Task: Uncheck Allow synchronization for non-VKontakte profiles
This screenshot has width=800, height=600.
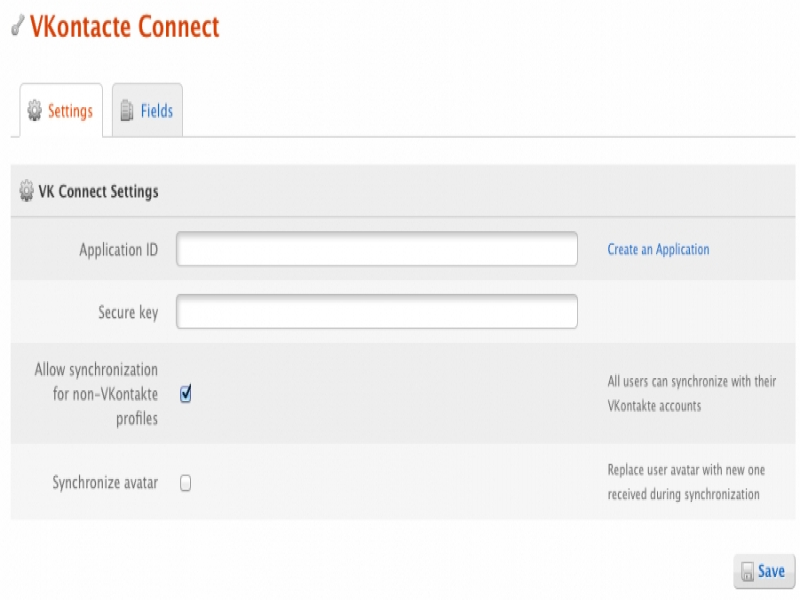Action: pos(186,394)
